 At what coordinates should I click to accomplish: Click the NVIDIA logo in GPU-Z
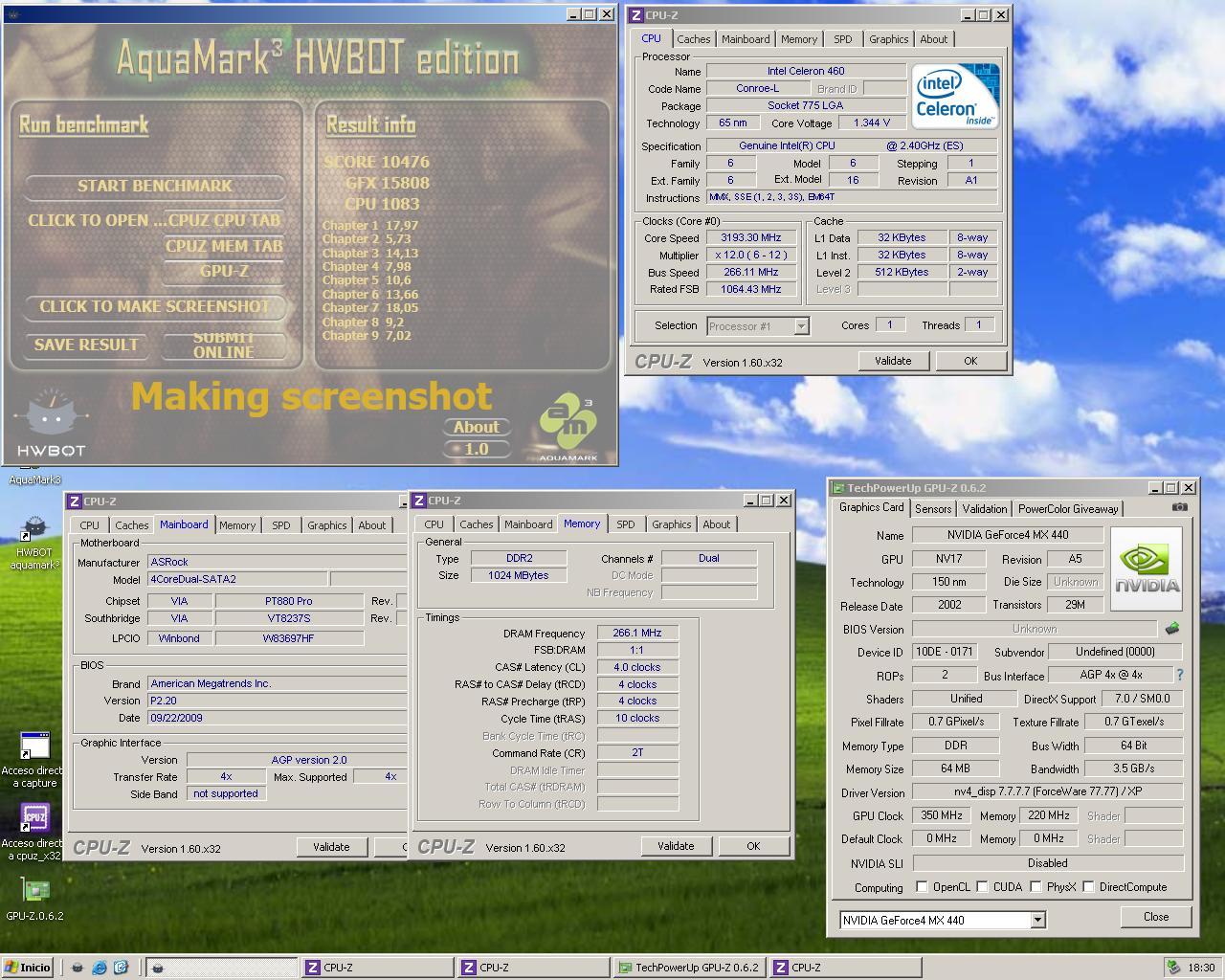click(x=1147, y=568)
